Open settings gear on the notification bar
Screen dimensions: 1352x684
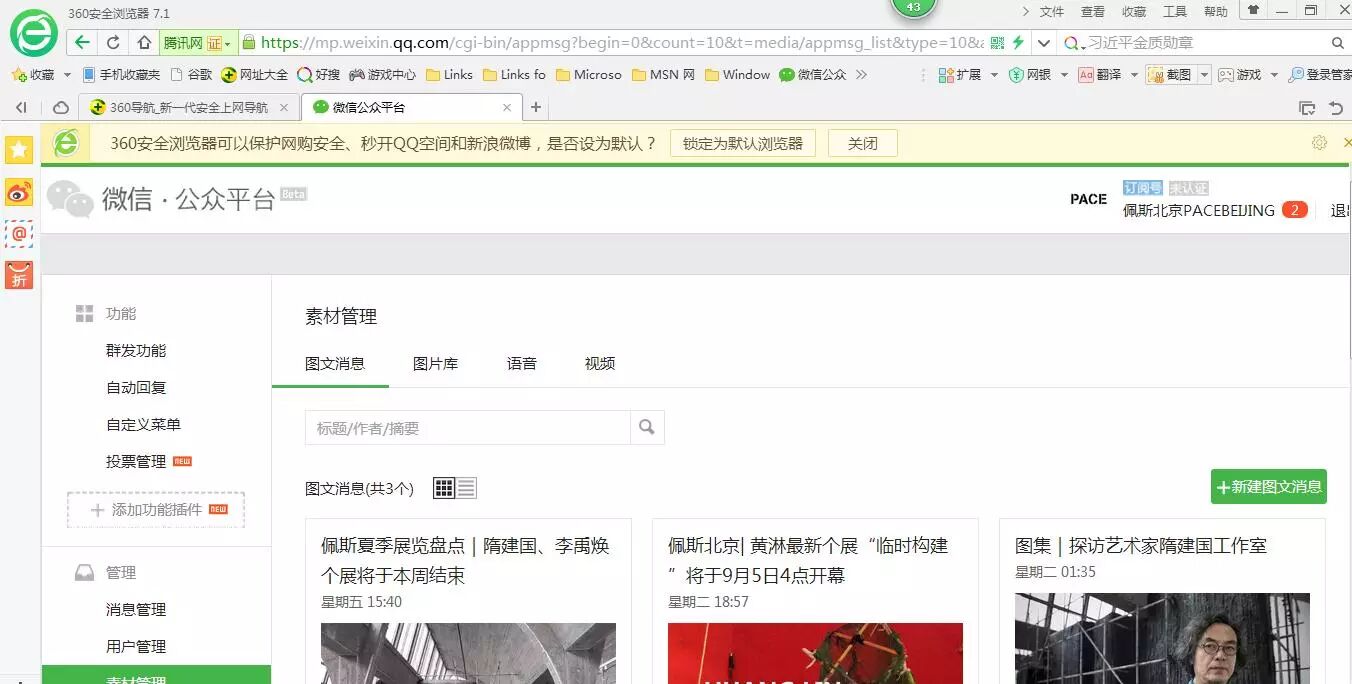[1319, 143]
